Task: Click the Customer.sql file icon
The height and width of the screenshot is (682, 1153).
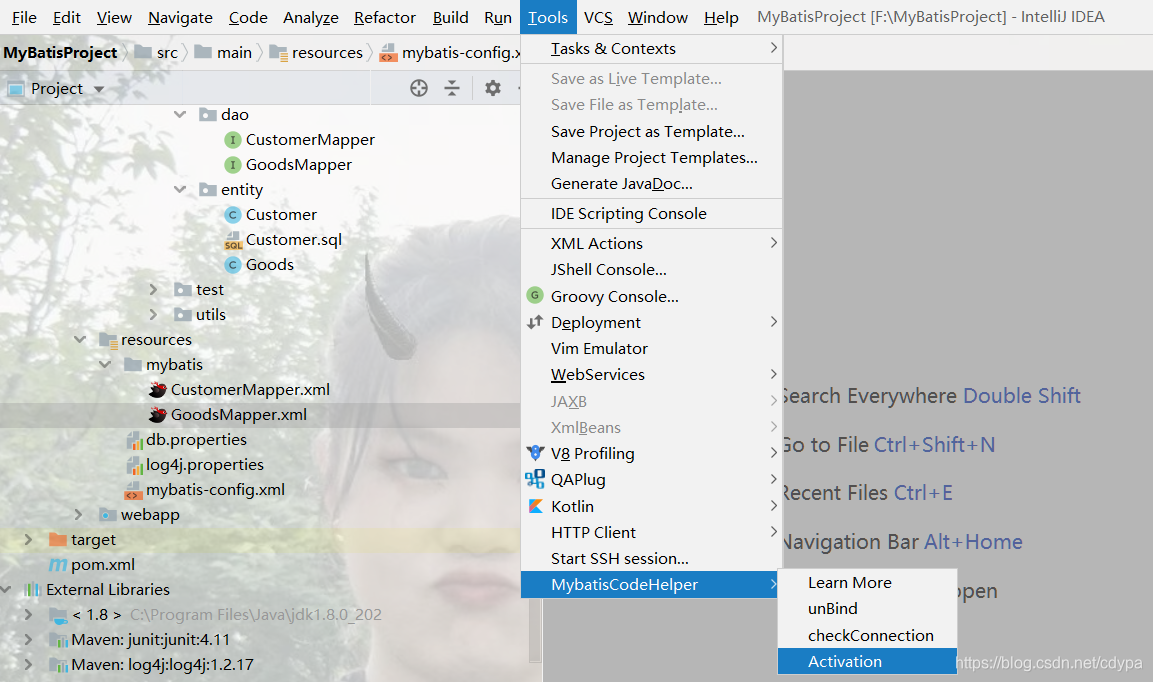Action: [232, 241]
